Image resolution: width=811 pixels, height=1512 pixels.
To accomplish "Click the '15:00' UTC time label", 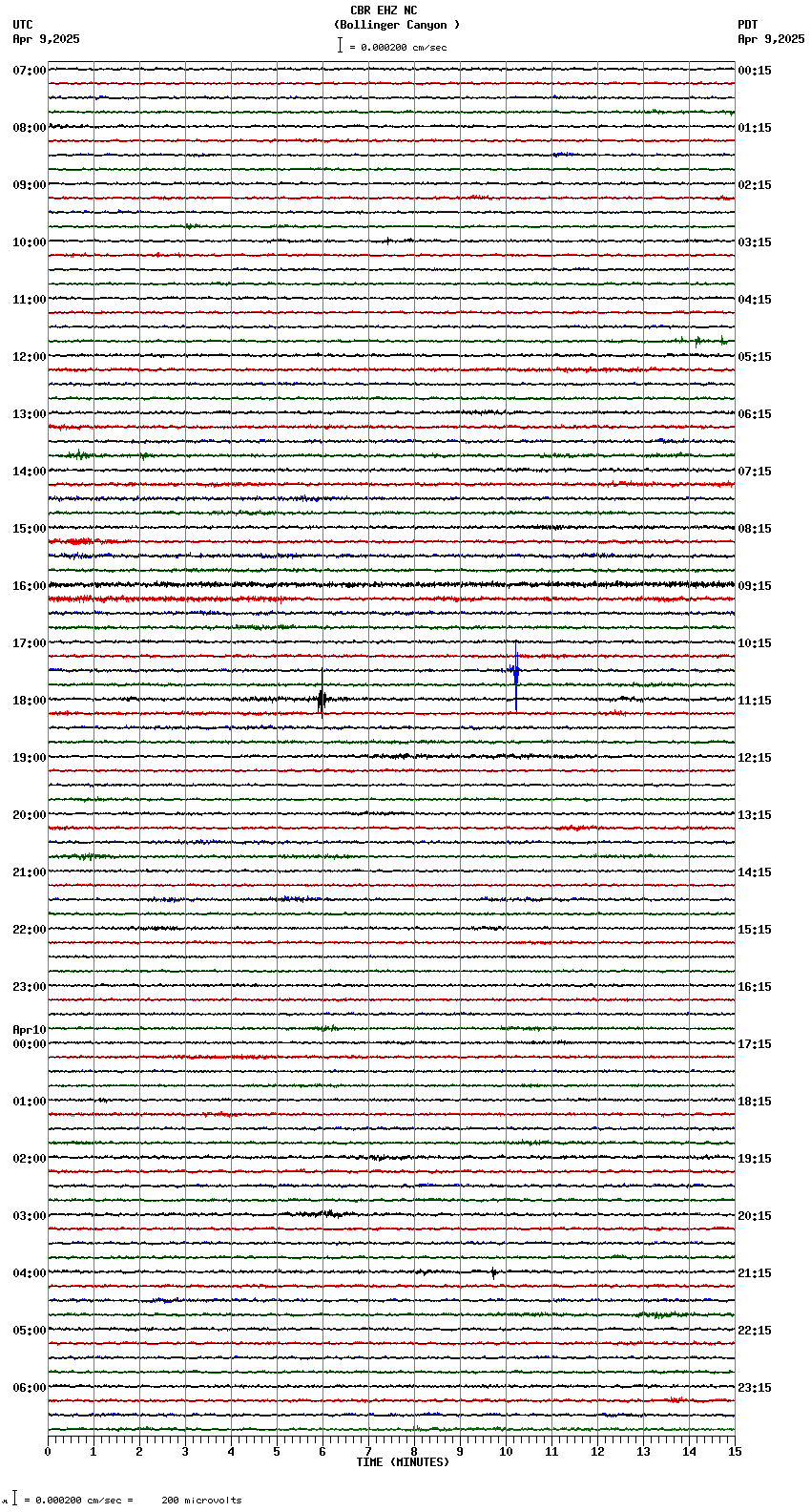I will coord(30,529).
